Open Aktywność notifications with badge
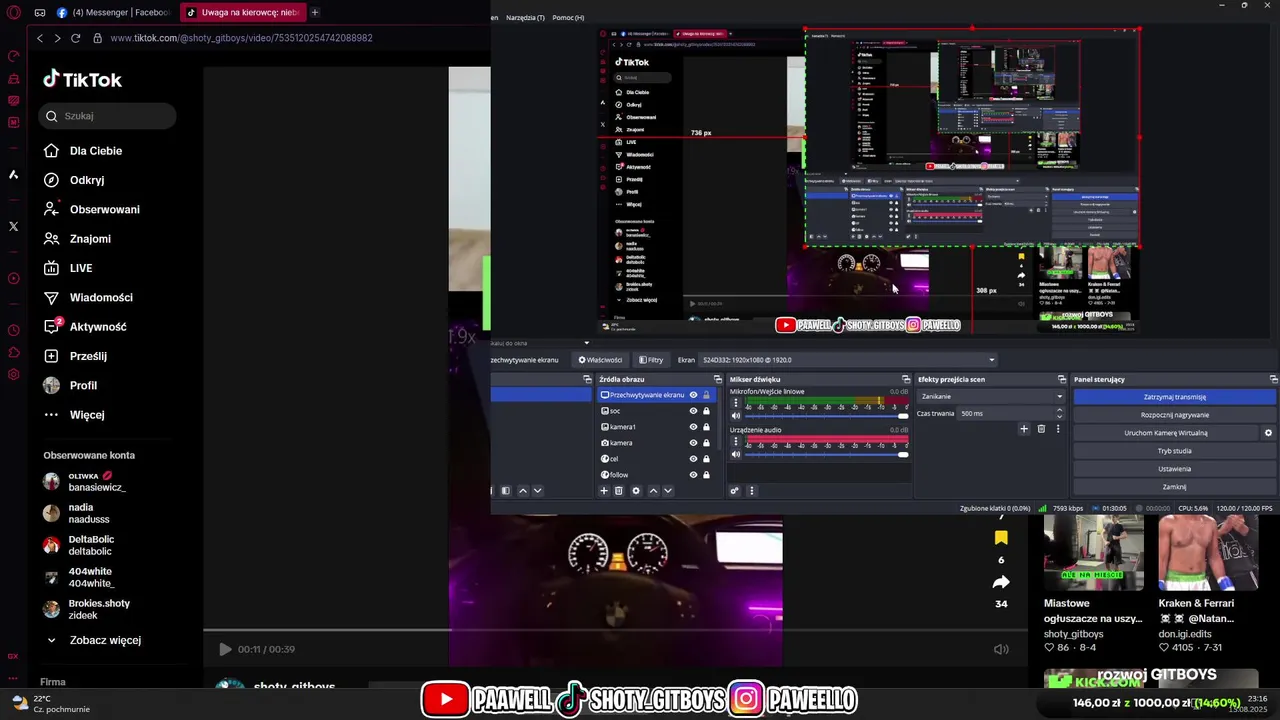The width and height of the screenshot is (1280, 720). [x=85, y=327]
